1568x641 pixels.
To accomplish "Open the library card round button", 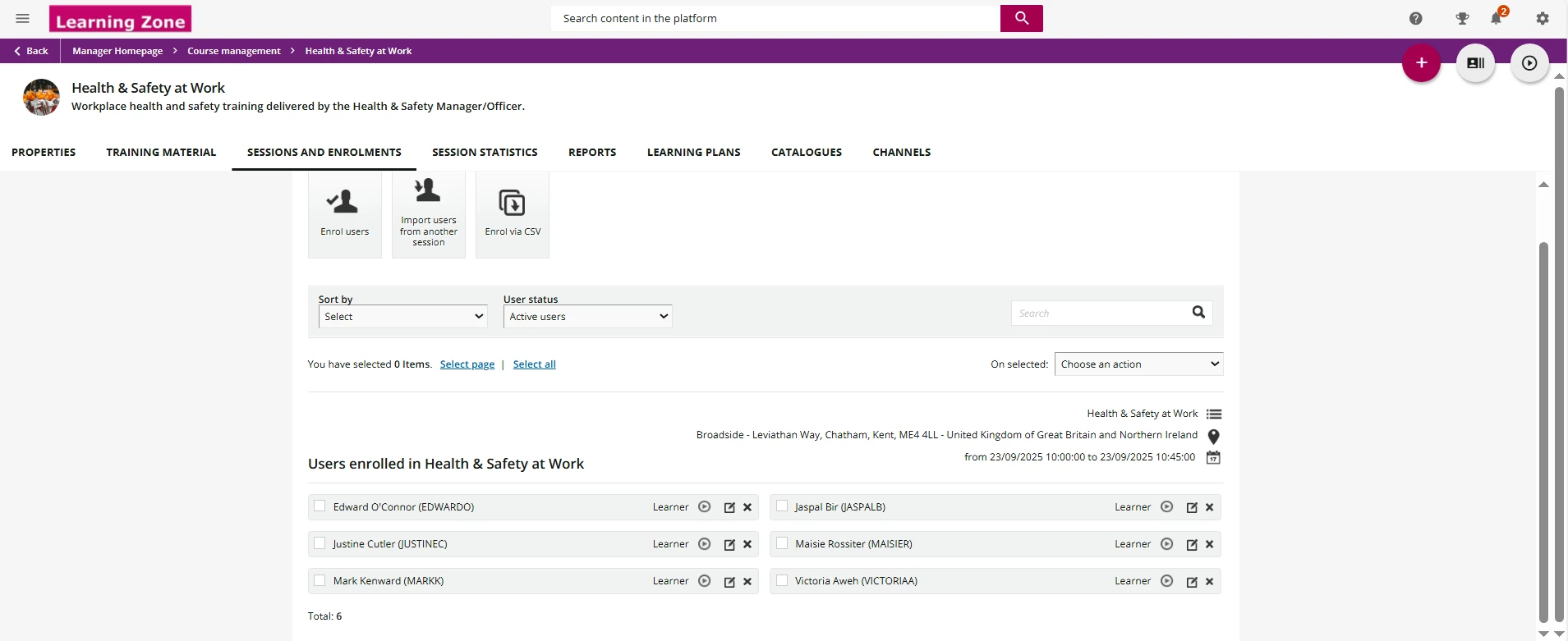I will 1475,63.
